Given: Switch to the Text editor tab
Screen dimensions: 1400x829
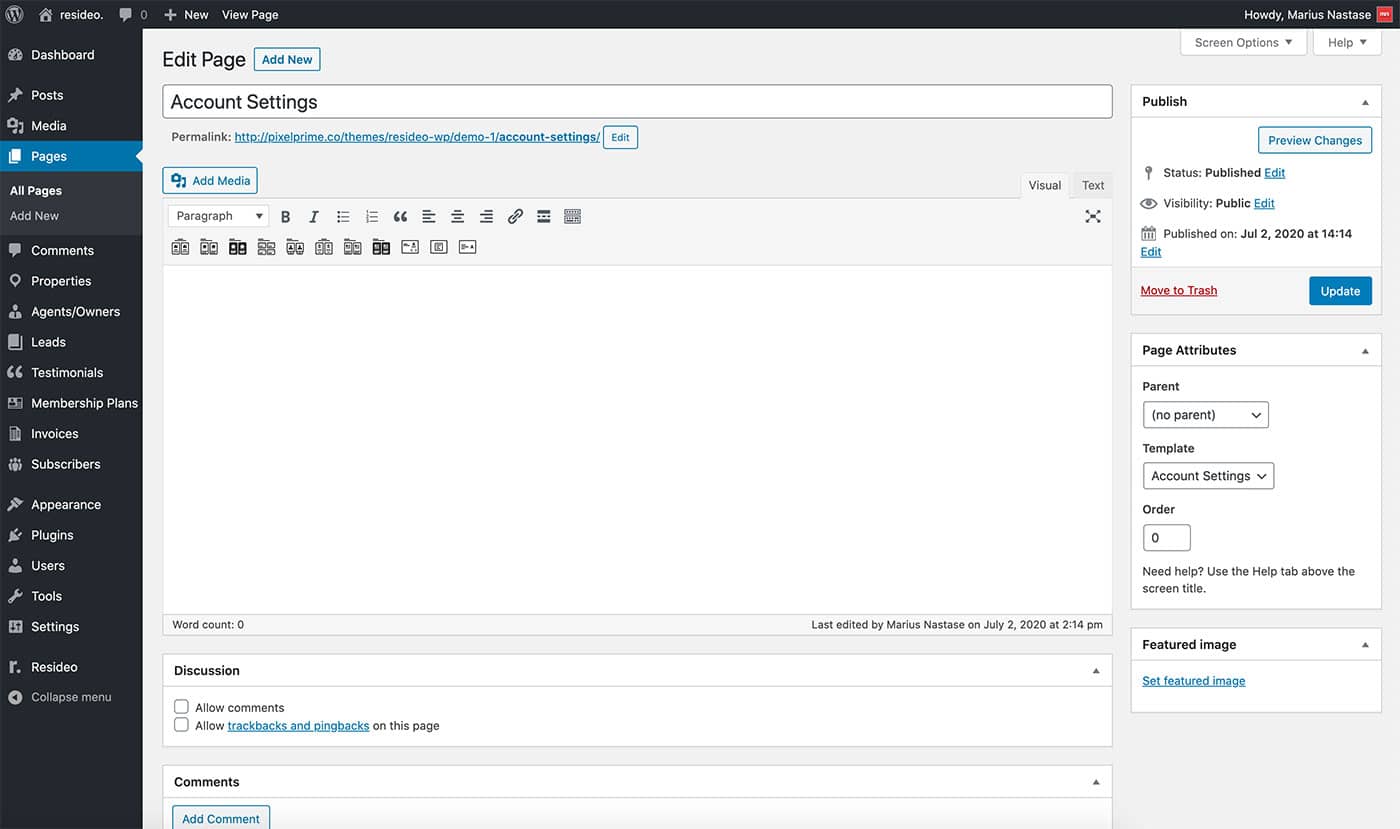Looking at the screenshot, I should pyautogui.click(x=1093, y=185).
